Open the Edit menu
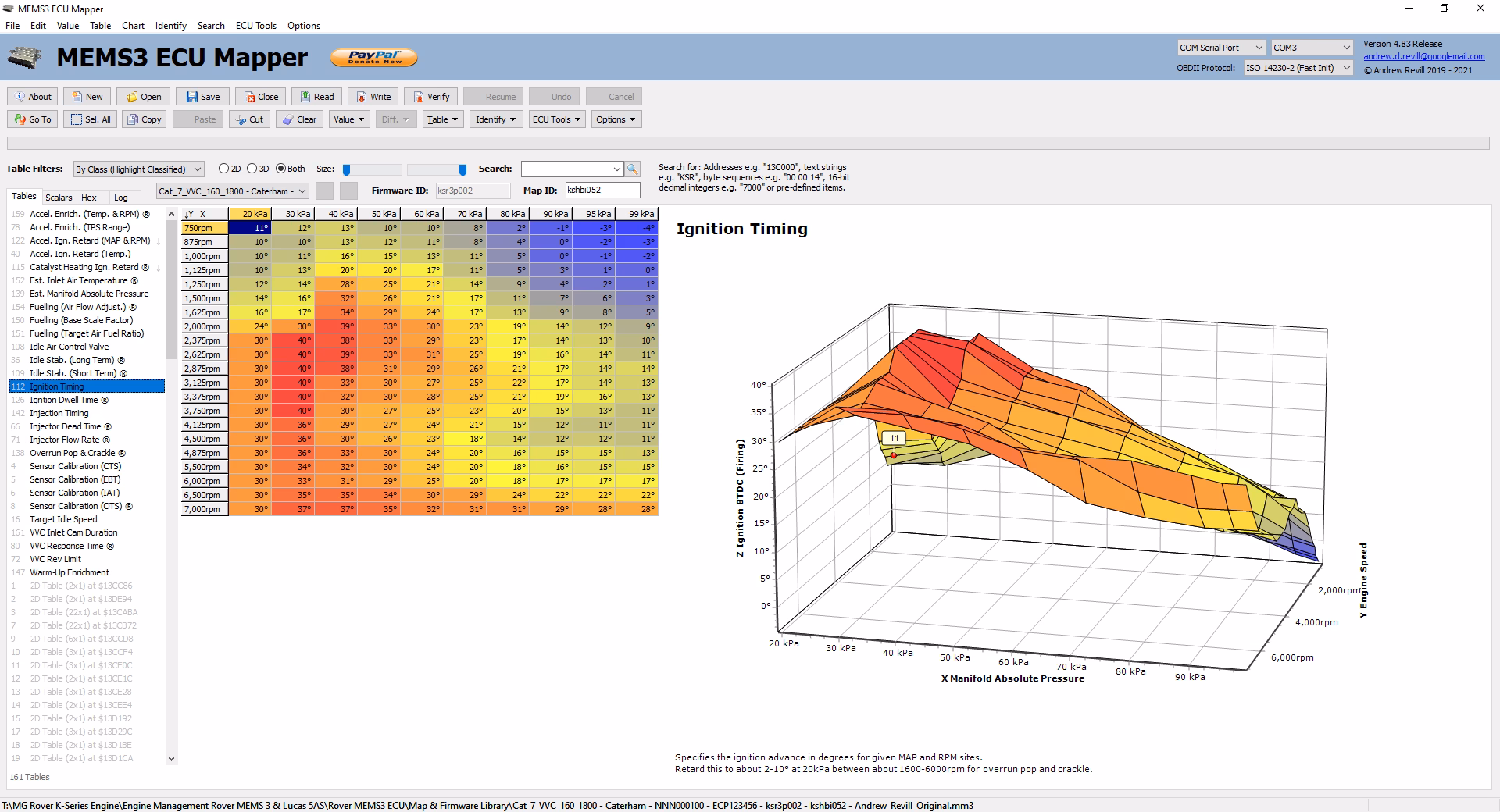The width and height of the screenshot is (1500, 812). coord(38,26)
